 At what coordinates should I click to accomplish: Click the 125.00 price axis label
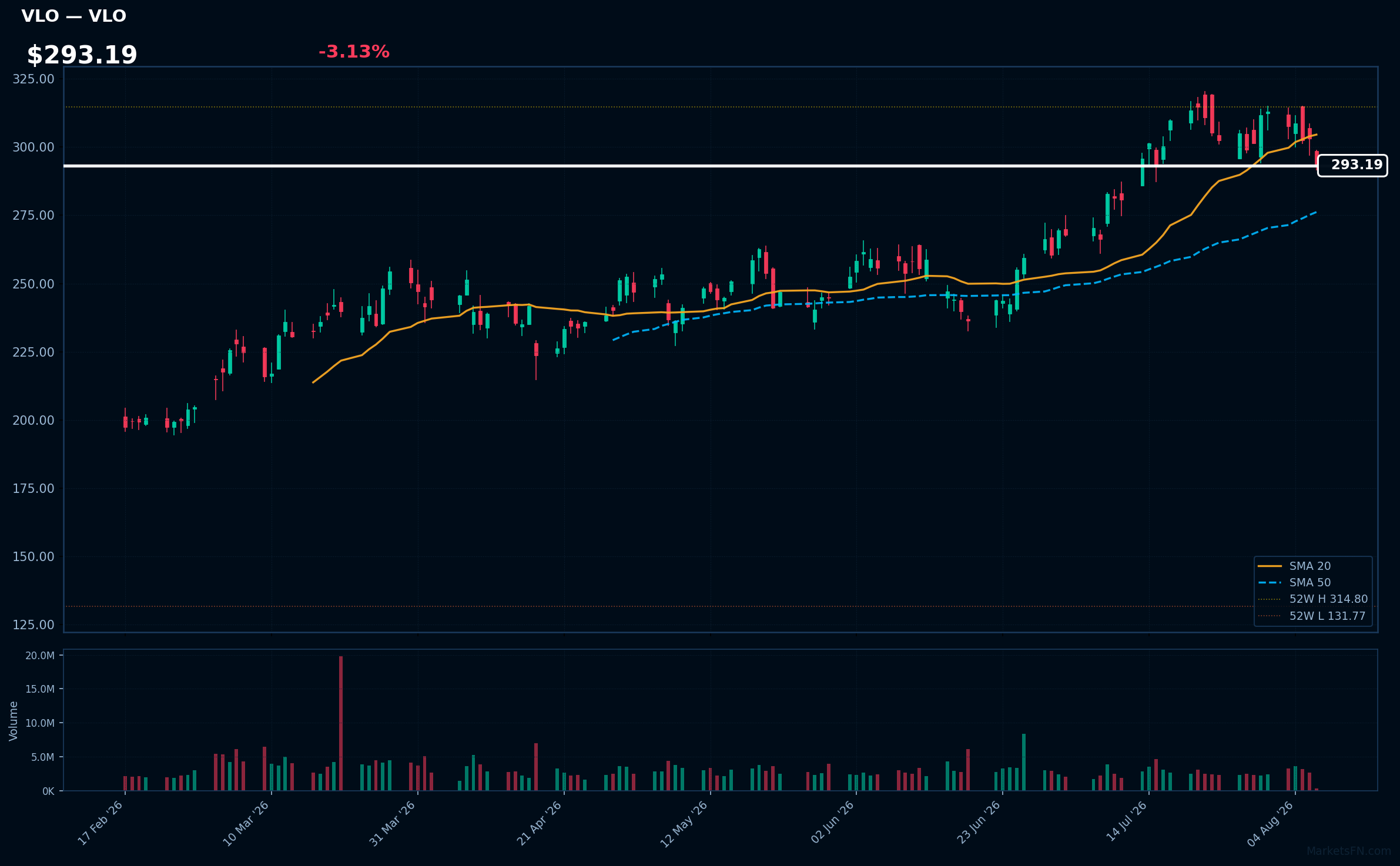coord(34,625)
